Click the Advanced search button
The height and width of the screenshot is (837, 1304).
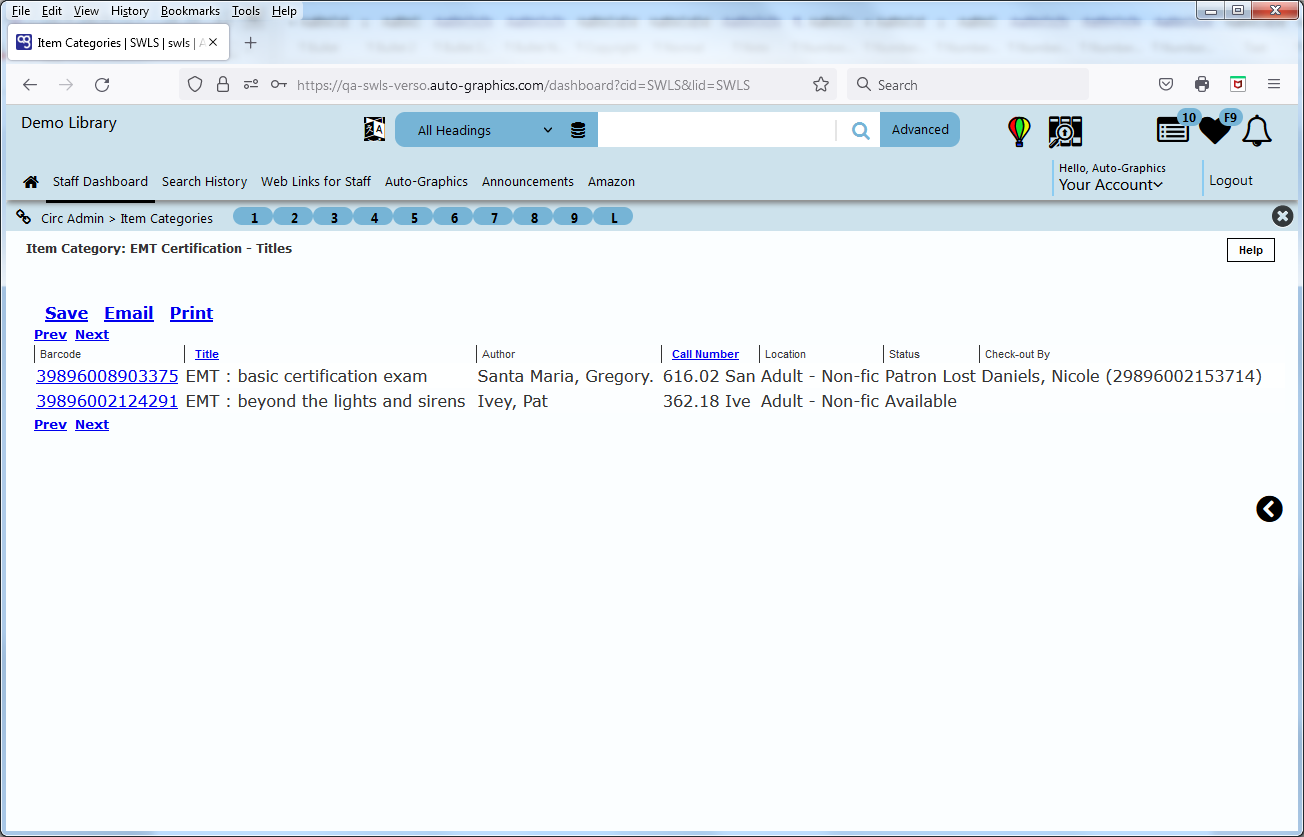920,130
